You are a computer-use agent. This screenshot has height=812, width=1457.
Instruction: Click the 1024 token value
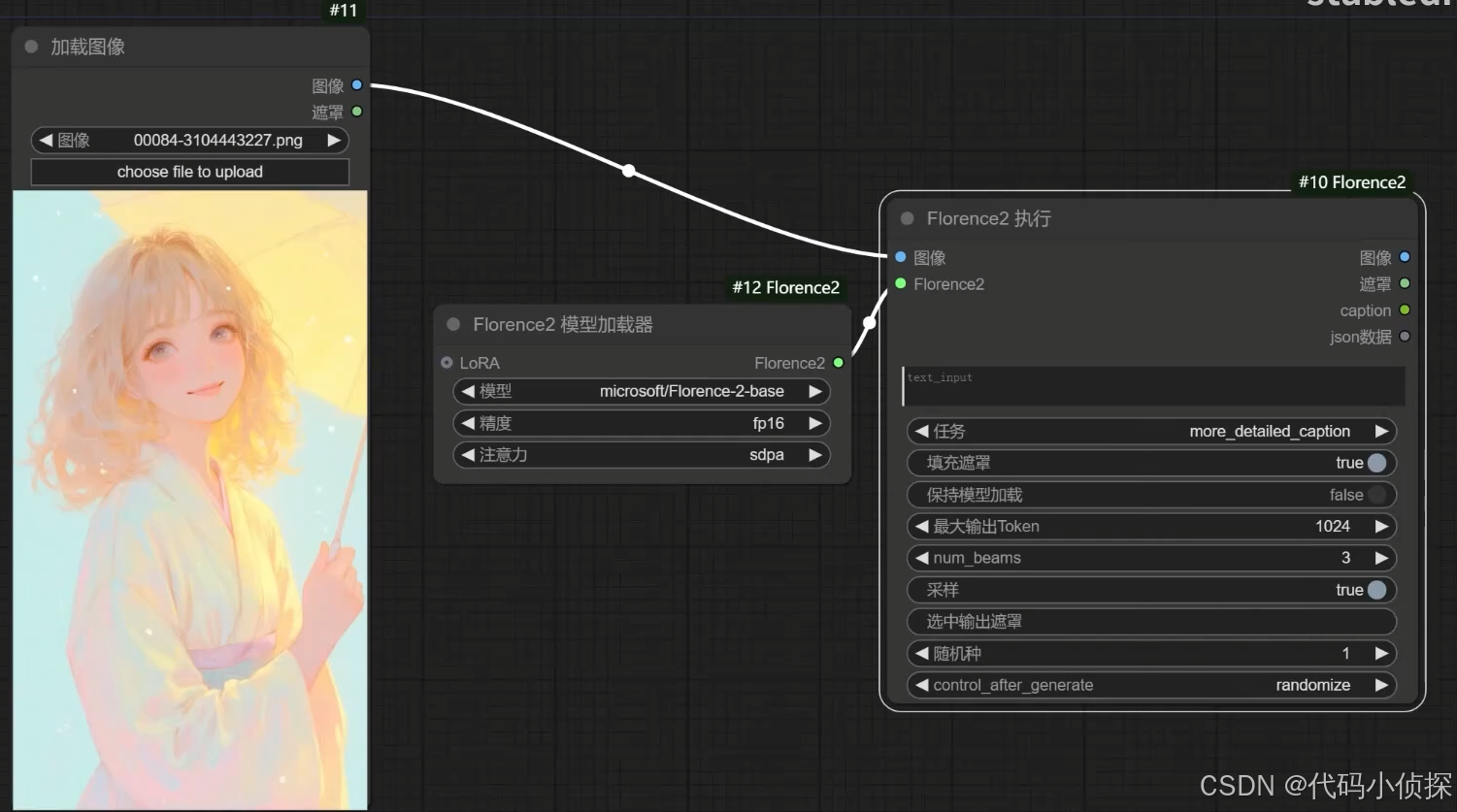1333,526
